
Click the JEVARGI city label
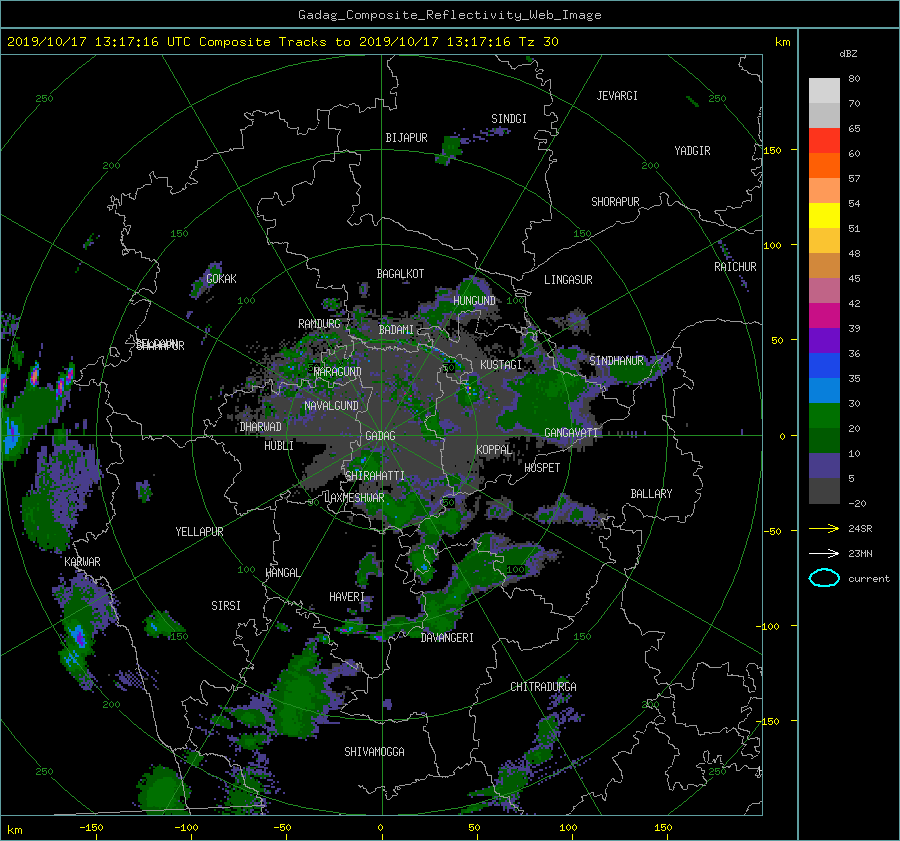pyautogui.click(x=617, y=96)
